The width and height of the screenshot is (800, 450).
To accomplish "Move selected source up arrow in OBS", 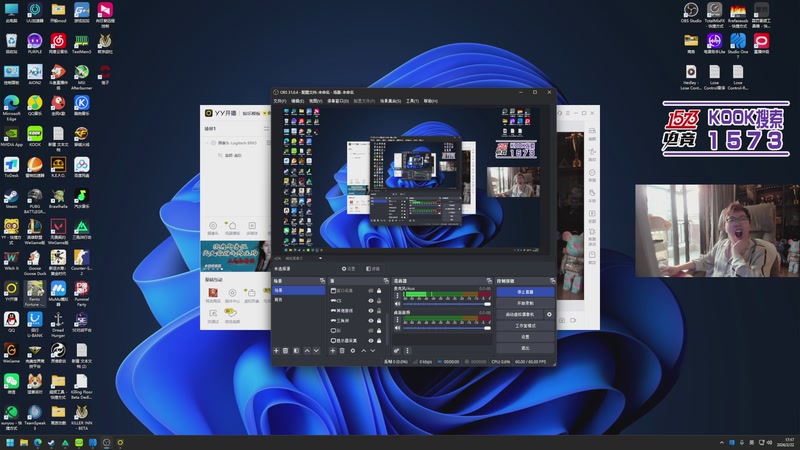I will (364, 351).
